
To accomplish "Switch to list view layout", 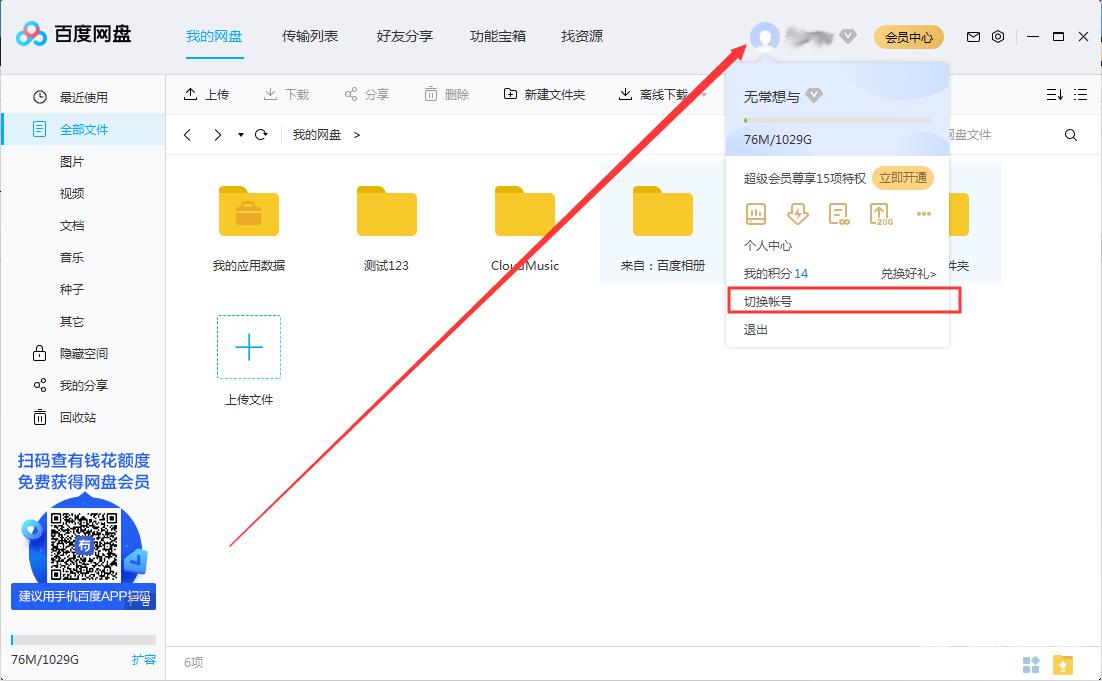I will 1079,94.
